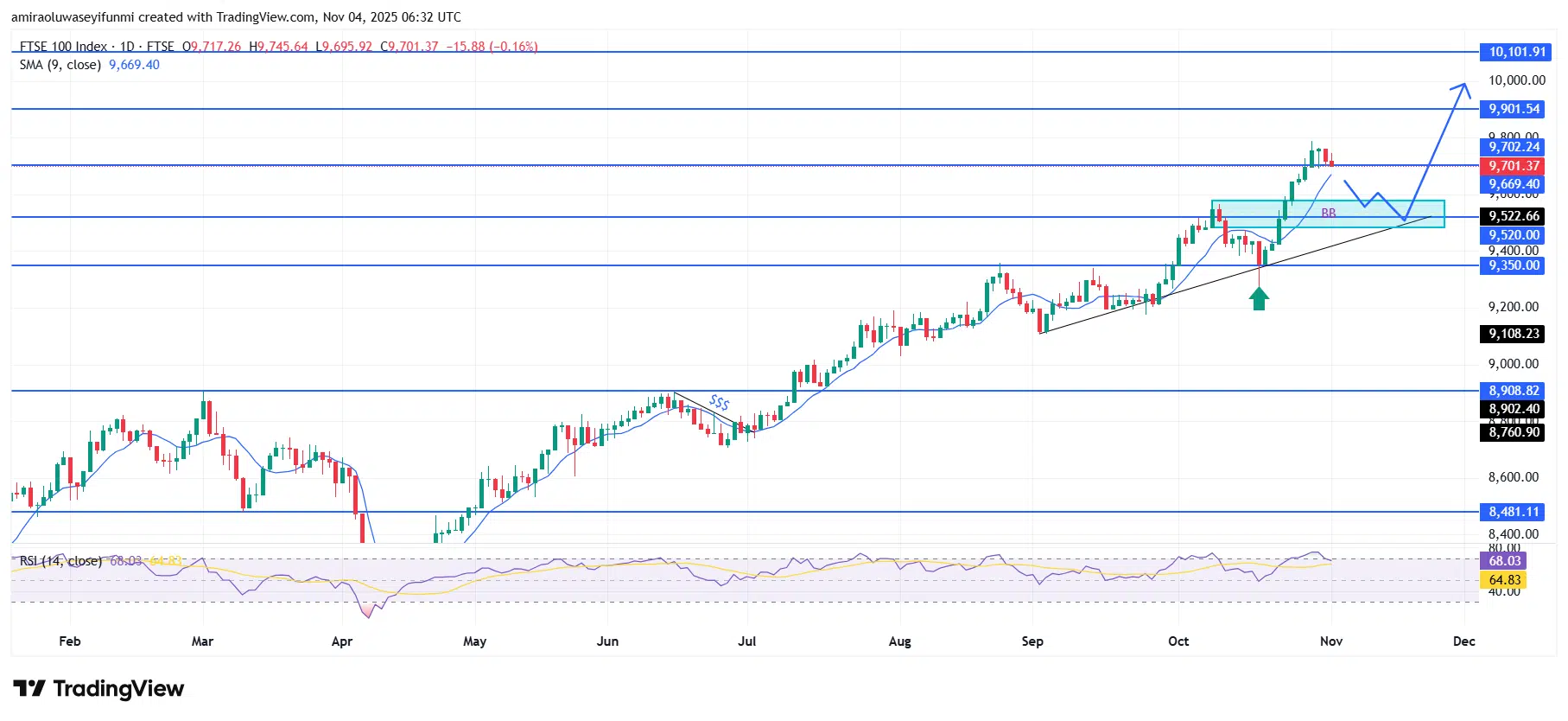The image size is (1568, 721).
Task: Click the $$$ annotation near June highs
Action: click(x=720, y=402)
